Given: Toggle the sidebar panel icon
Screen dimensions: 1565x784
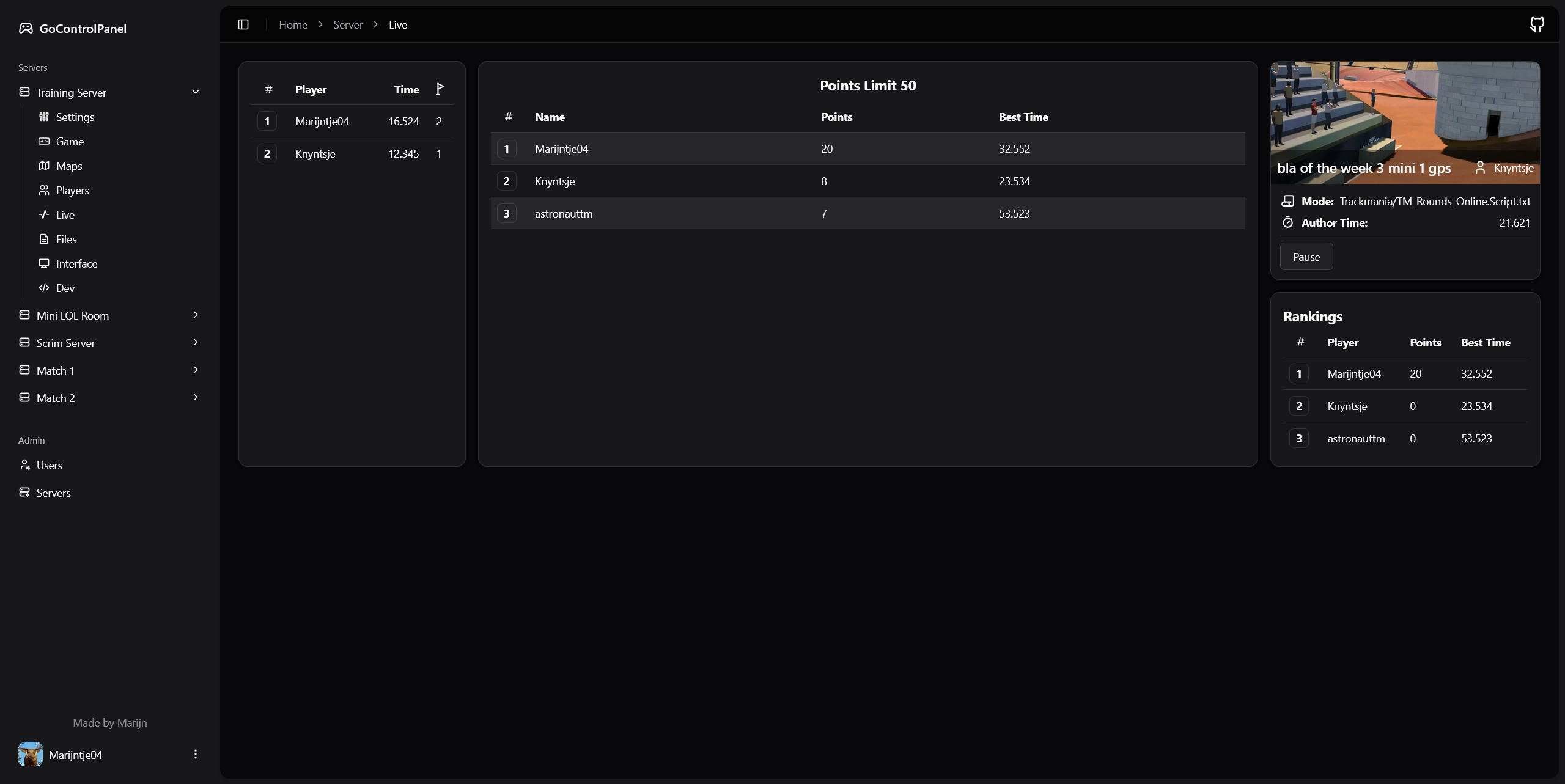Looking at the screenshot, I should [243, 24].
